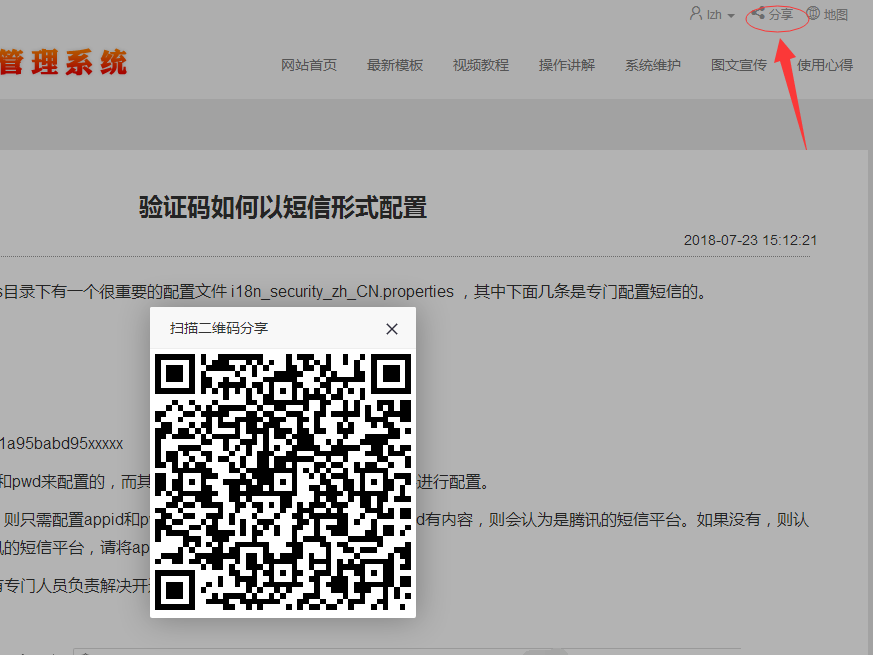Open the 图文宣传 navigation item
This screenshot has height=655, width=873.
[x=739, y=65]
